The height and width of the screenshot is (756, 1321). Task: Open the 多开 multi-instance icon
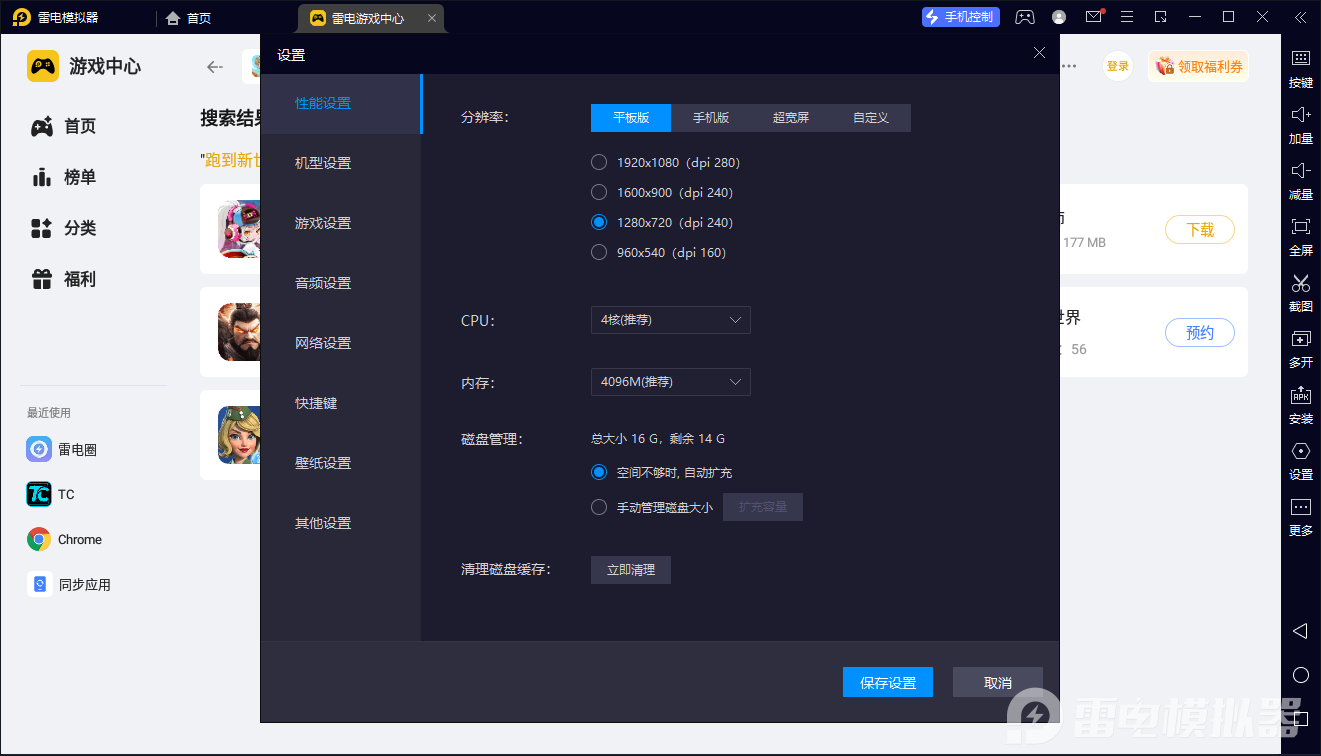pyautogui.click(x=1300, y=340)
